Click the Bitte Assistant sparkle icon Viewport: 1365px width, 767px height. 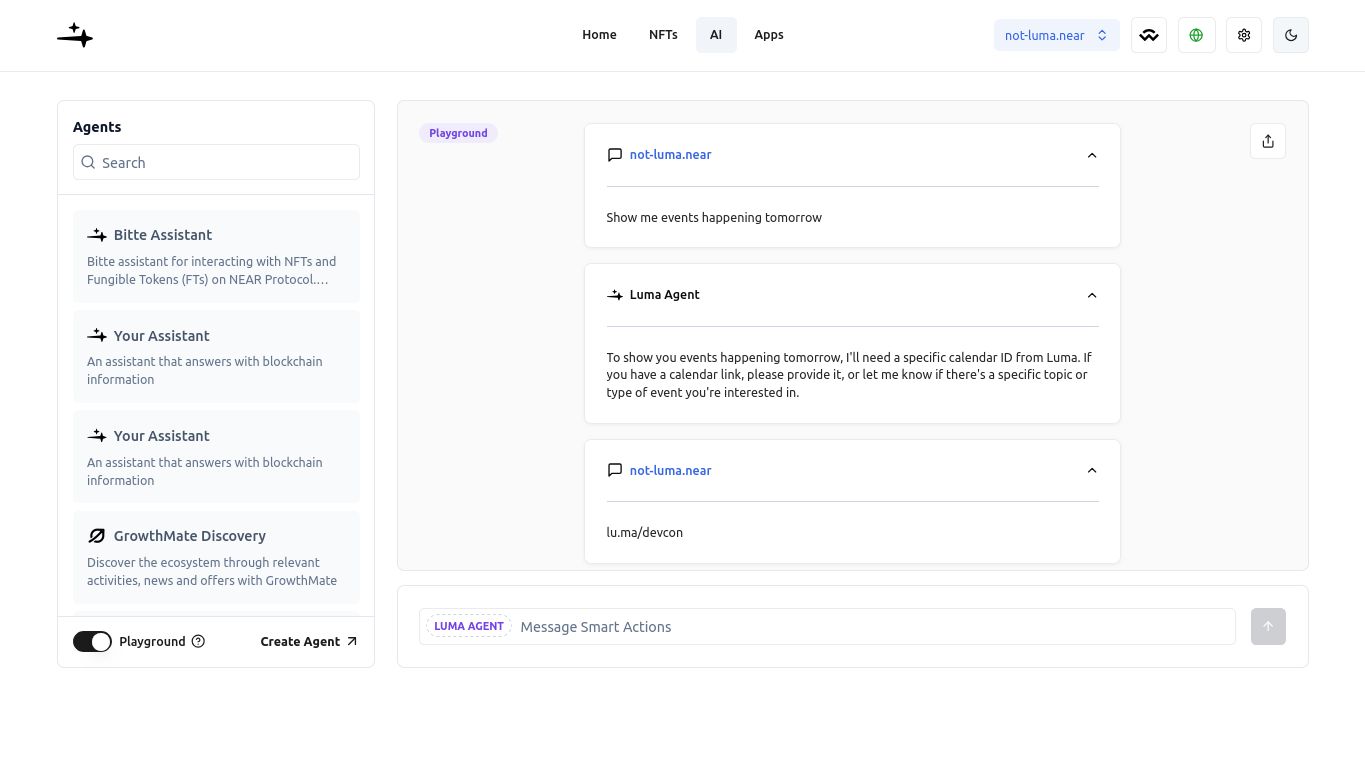click(x=97, y=235)
